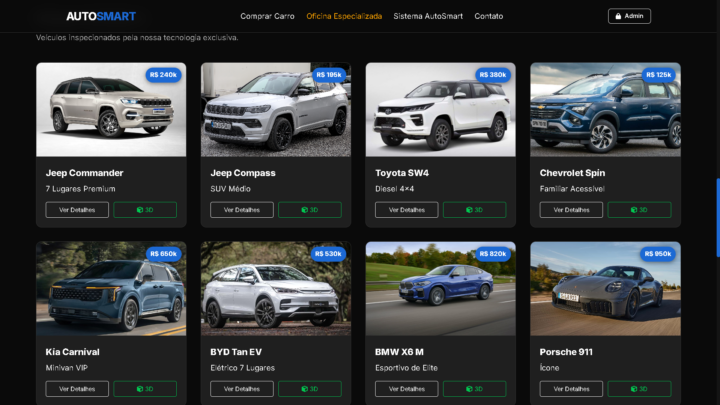This screenshot has height=405, width=720.
Task: Open the Contato link
Action: pyautogui.click(x=489, y=16)
